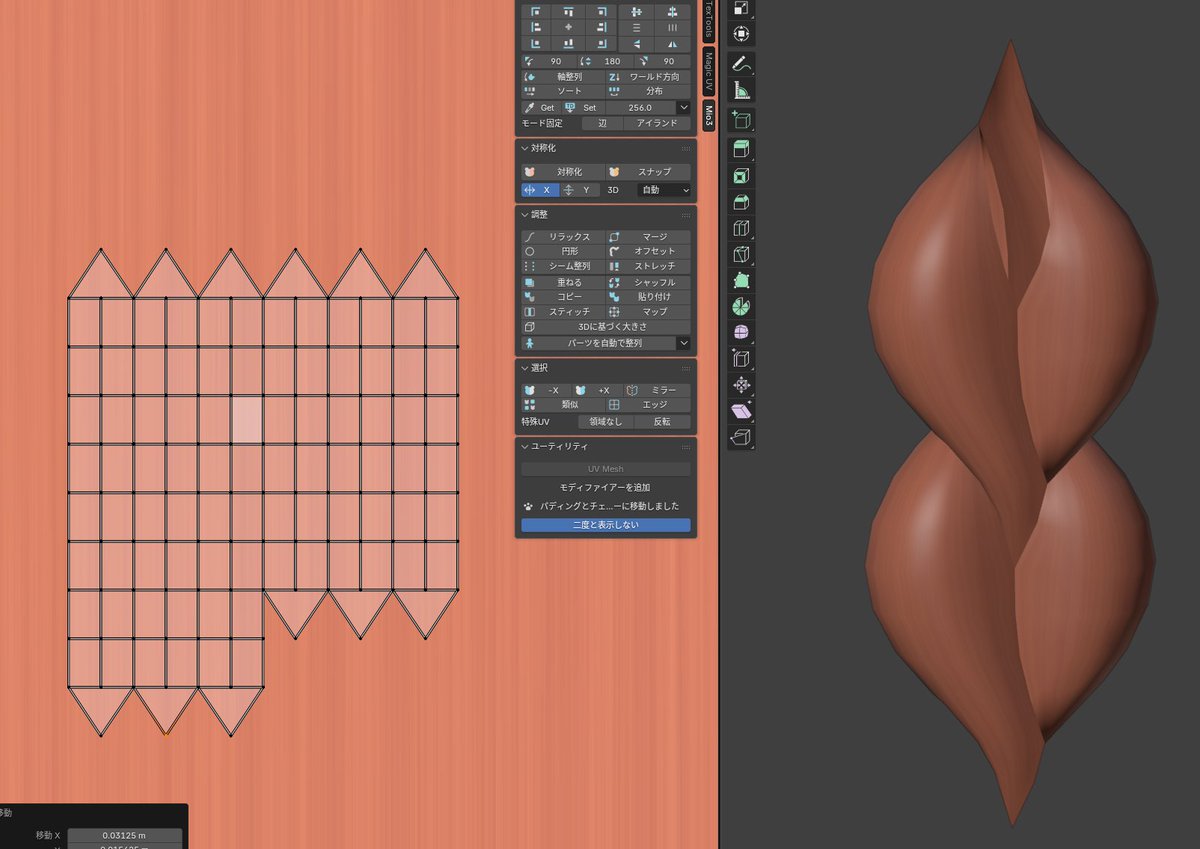Click the ソート button
1200x849 pixels.
tap(562, 91)
